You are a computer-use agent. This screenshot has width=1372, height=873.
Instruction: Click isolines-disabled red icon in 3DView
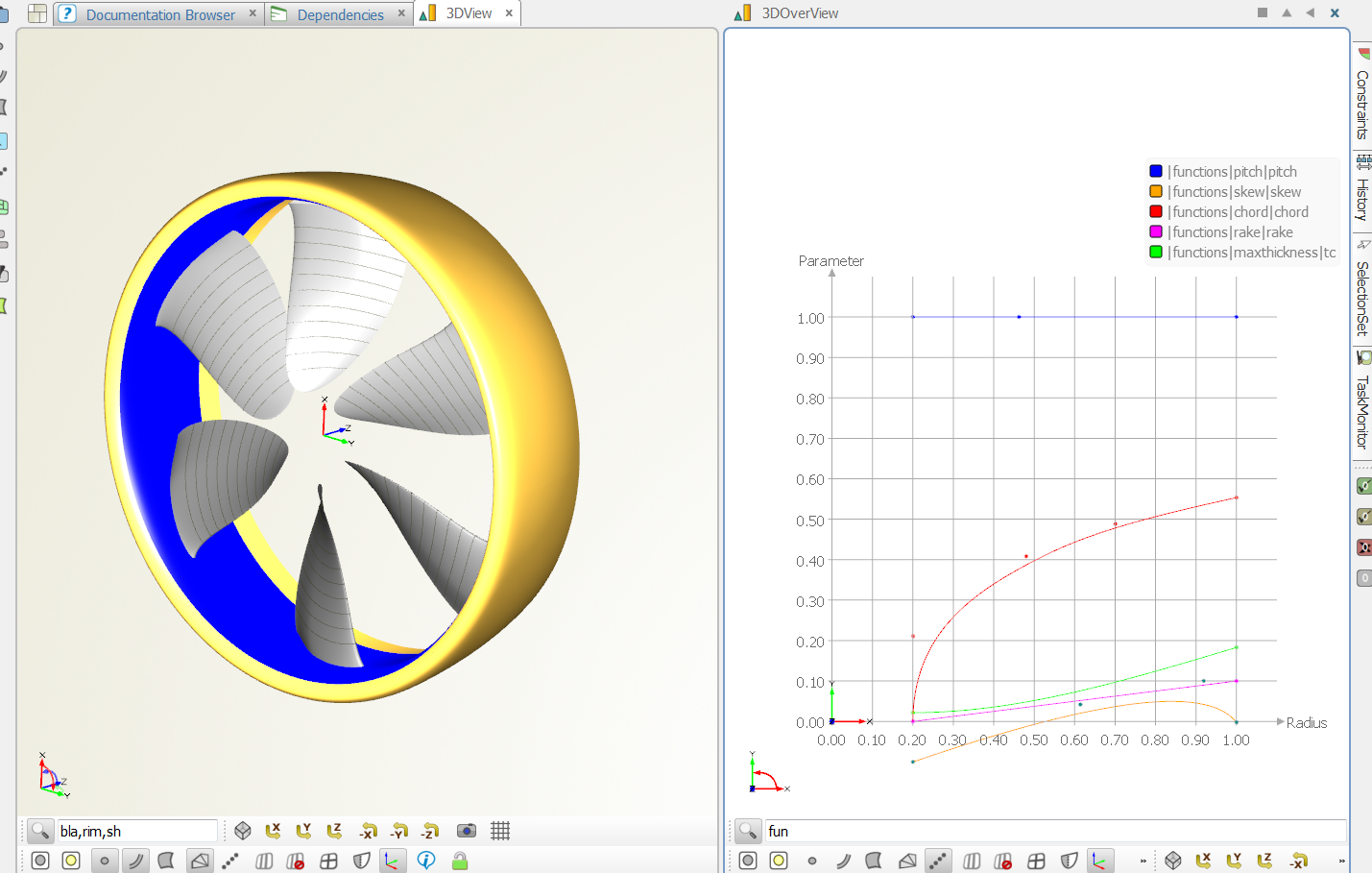pyautogui.click(x=296, y=861)
